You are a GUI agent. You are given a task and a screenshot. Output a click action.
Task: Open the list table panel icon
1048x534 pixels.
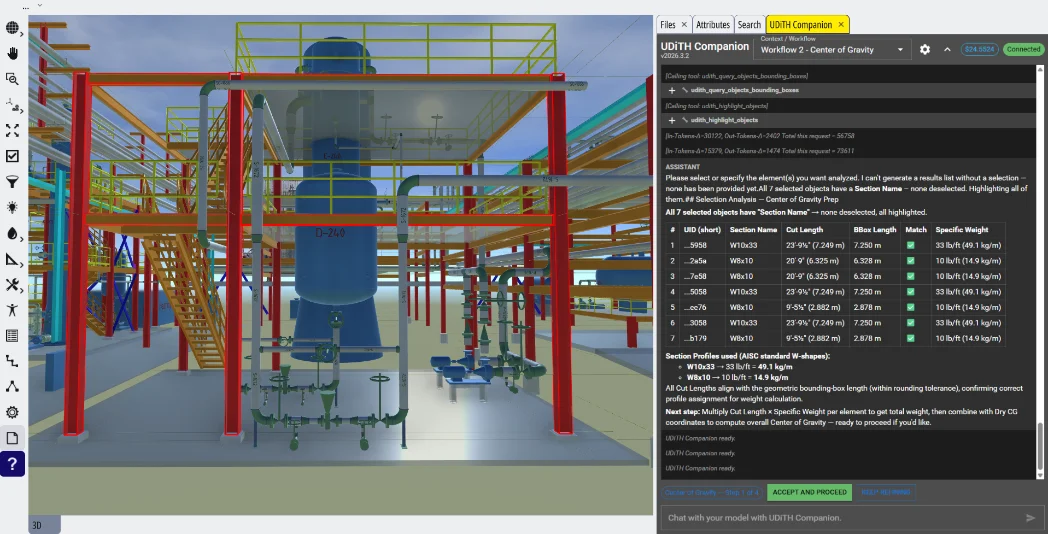12,336
